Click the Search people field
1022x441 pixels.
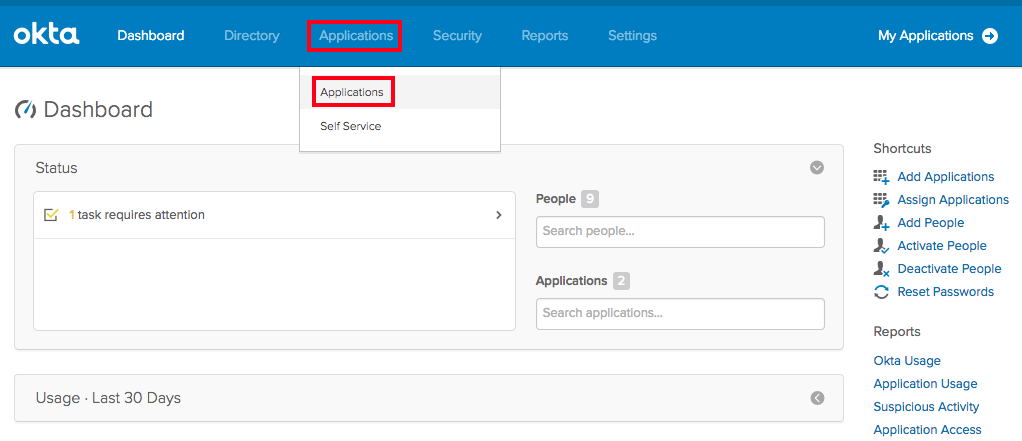click(x=680, y=231)
